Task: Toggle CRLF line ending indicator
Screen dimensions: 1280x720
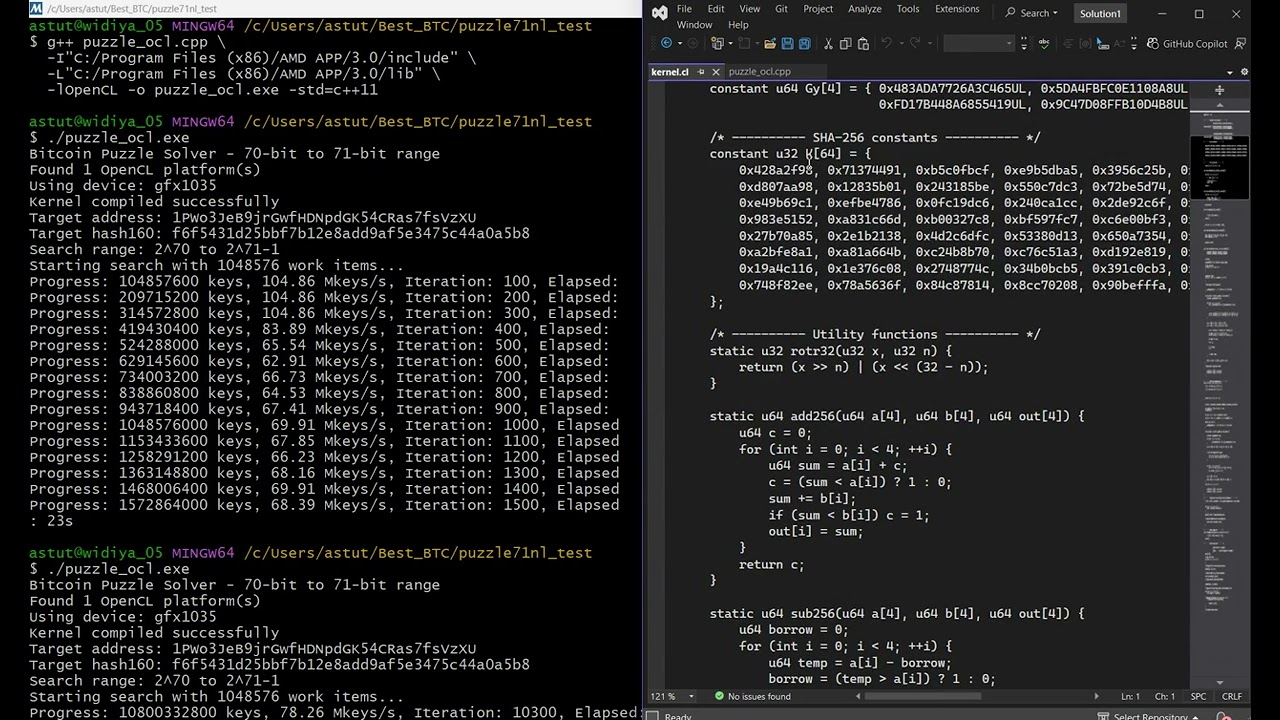Action: [1231, 696]
